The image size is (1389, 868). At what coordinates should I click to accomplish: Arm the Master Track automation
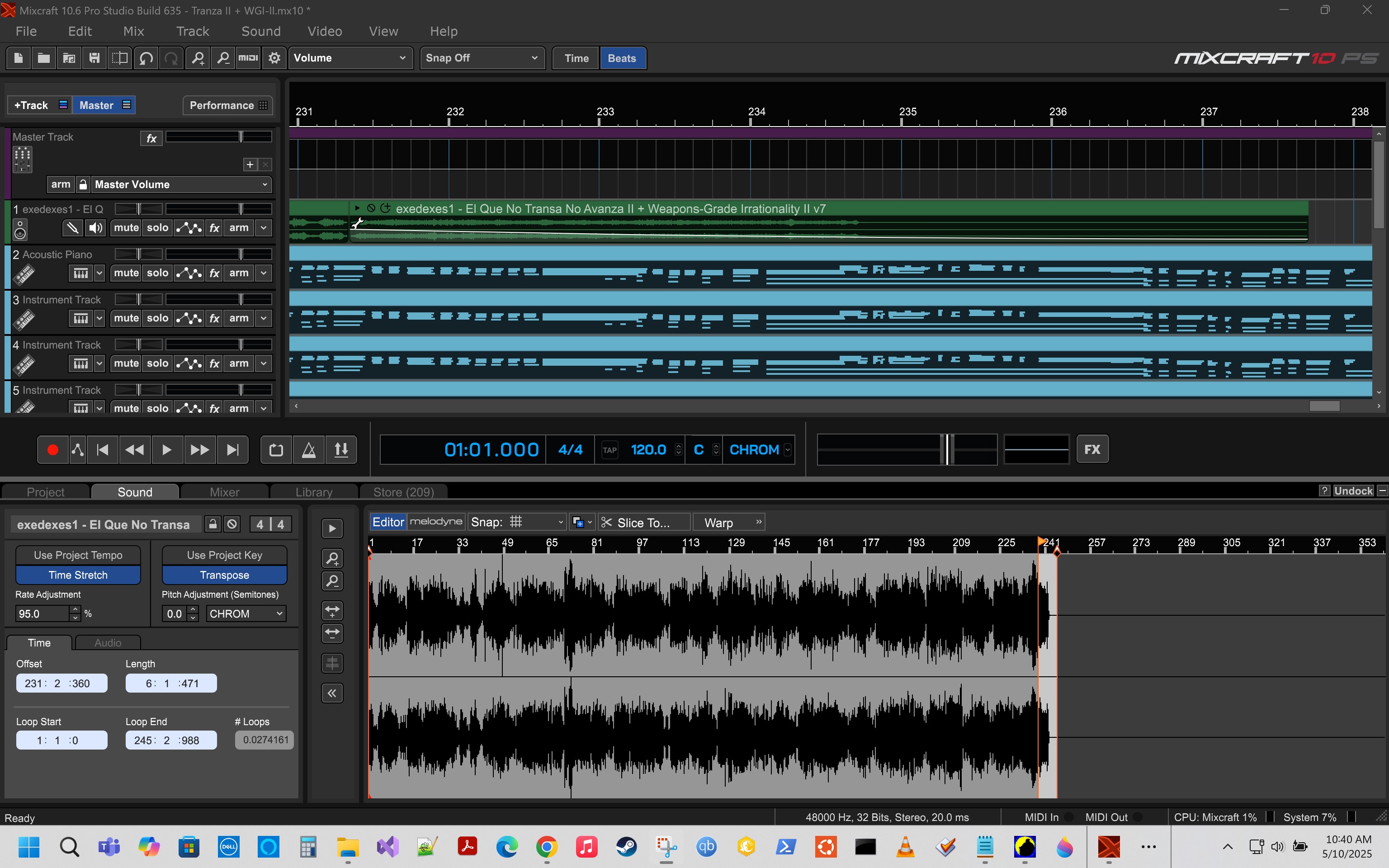(x=61, y=184)
